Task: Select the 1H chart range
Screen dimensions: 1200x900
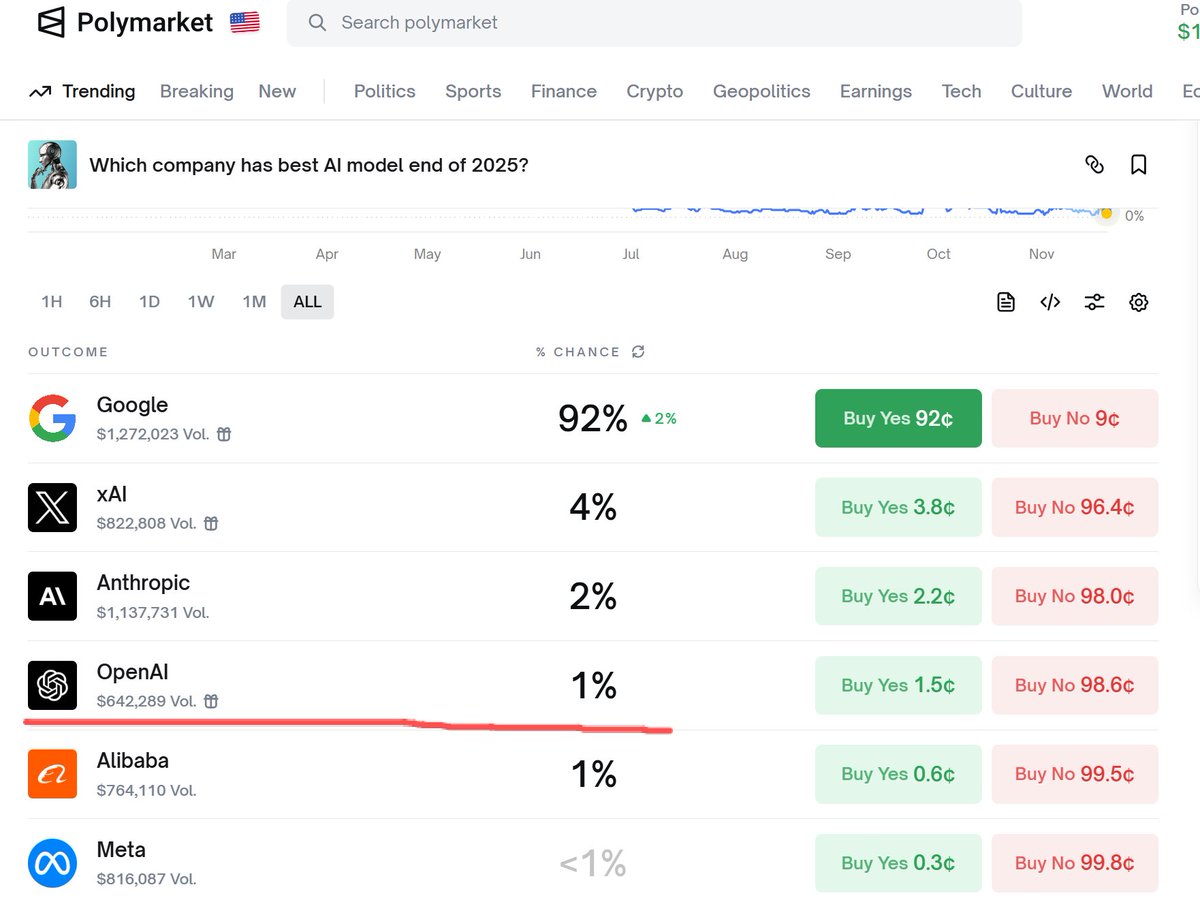Action: (52, 301)
